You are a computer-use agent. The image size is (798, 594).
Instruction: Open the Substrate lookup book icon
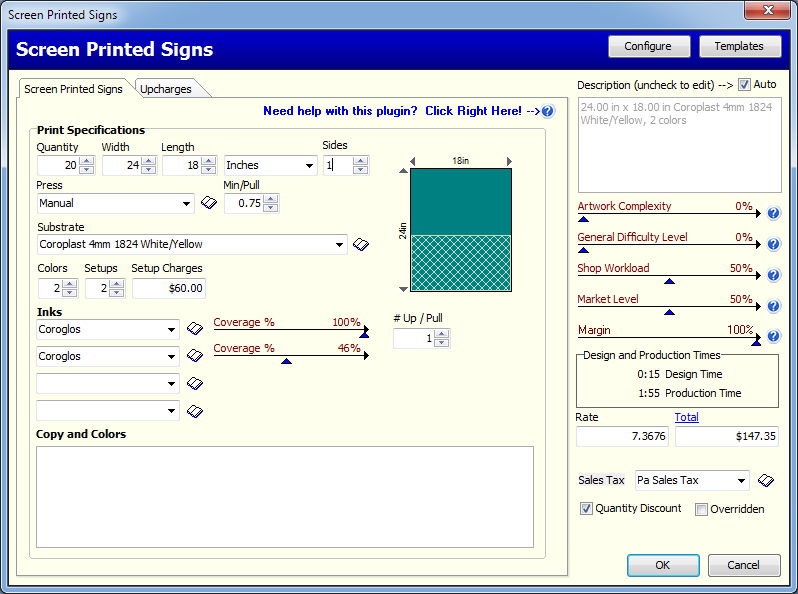tap(361, 244)
